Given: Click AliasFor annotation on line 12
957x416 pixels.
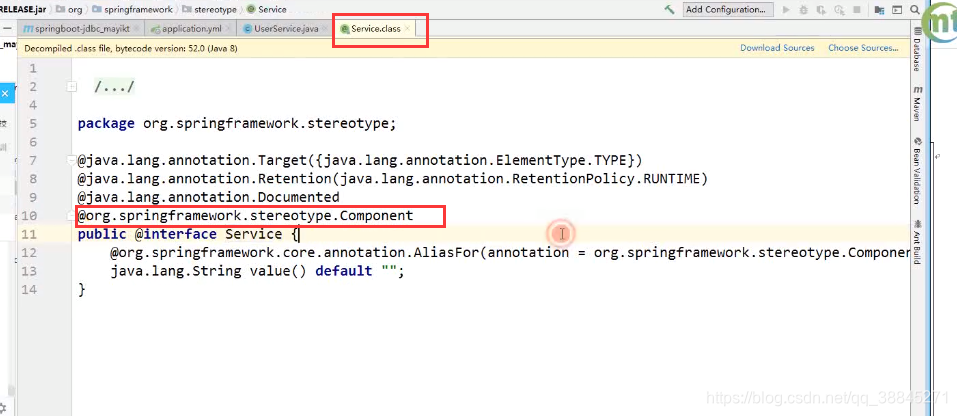Looking at the screenshot, I should [510, 253].
